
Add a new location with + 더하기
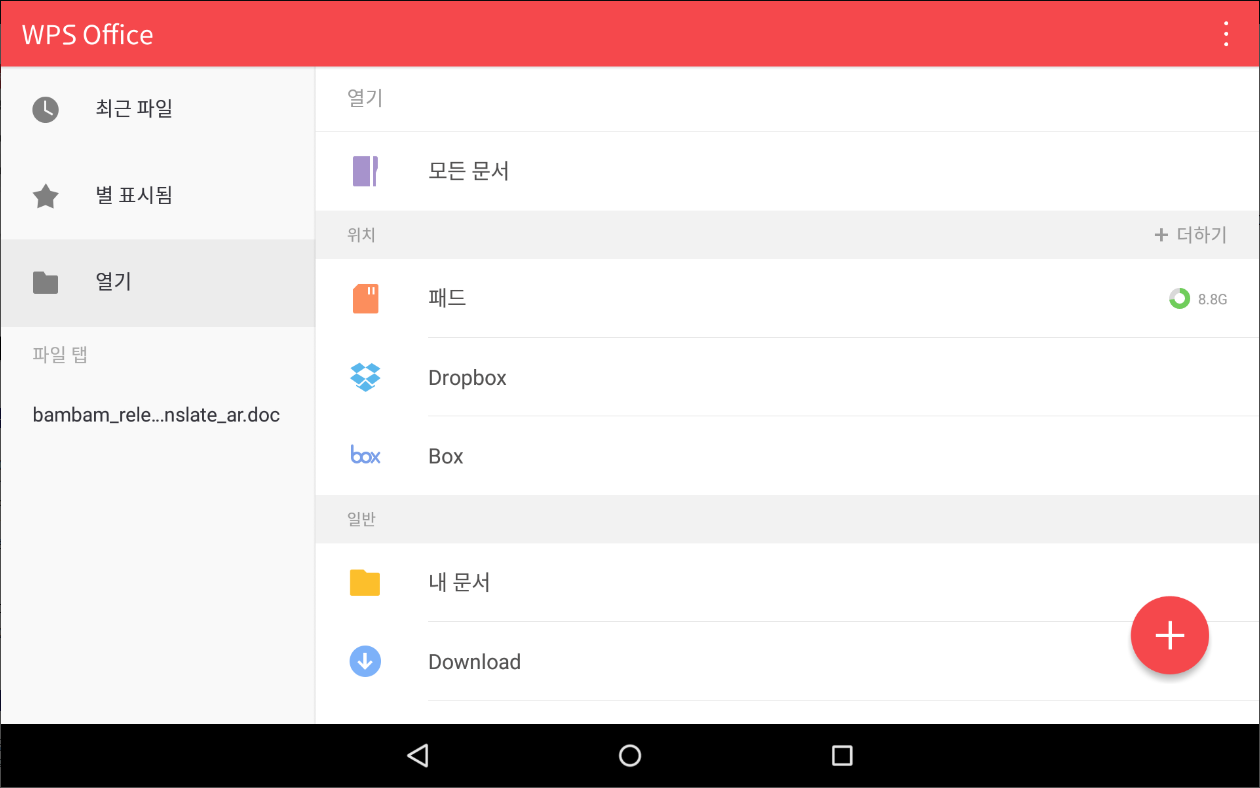pos(1190,234)
